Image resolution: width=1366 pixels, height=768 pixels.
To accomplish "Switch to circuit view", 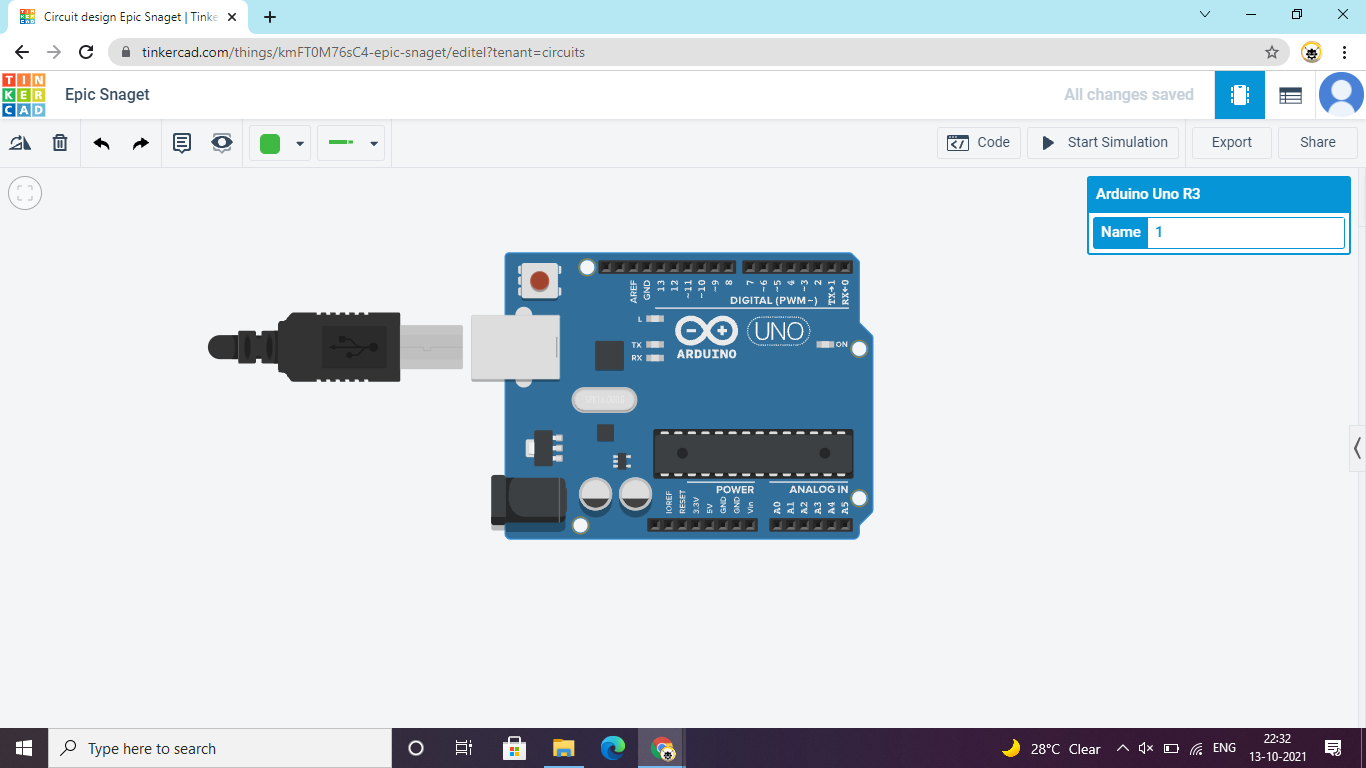I will coord(1240,95).
